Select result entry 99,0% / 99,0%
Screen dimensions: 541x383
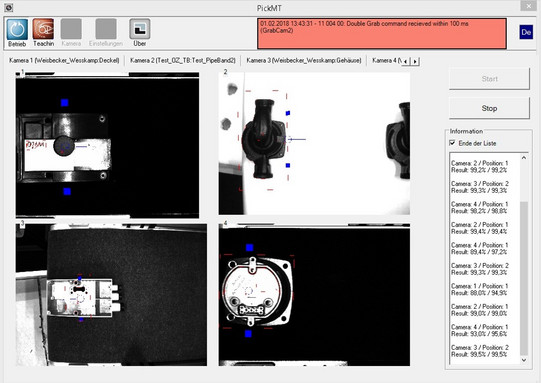[x=480, y=310]
